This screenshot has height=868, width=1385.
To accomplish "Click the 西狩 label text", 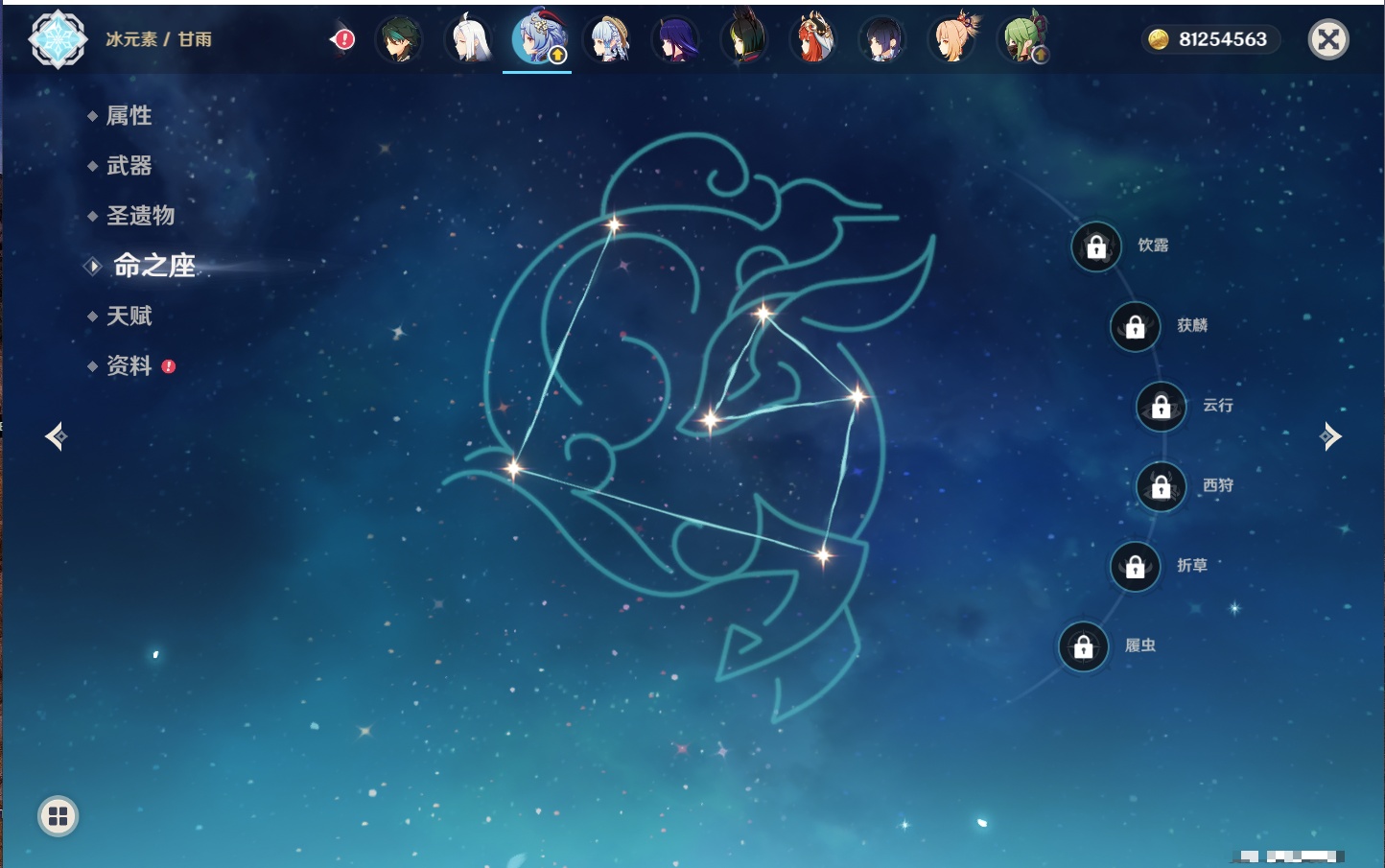I will (x=1218, y=485).
